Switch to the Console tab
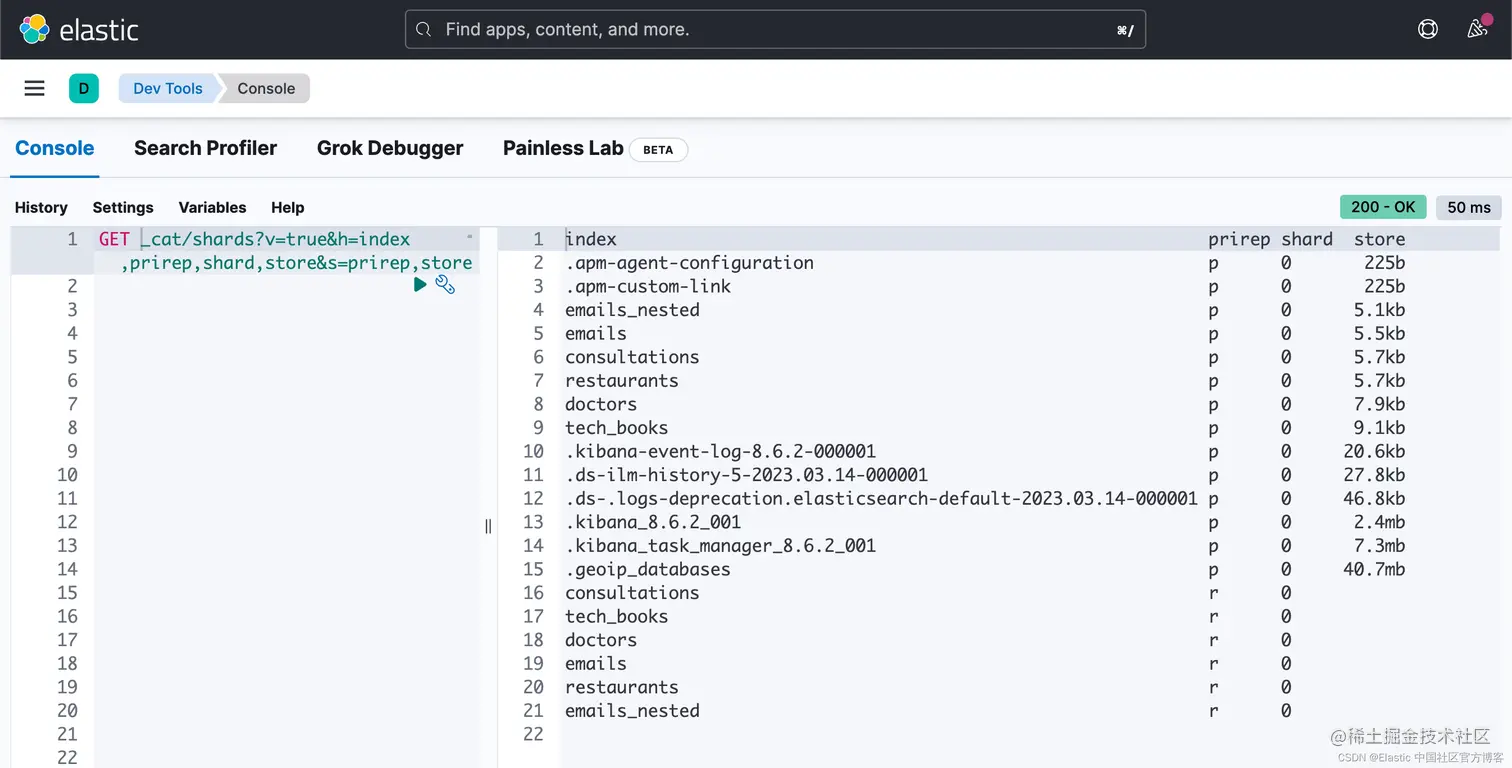 [x=55, y=148]
